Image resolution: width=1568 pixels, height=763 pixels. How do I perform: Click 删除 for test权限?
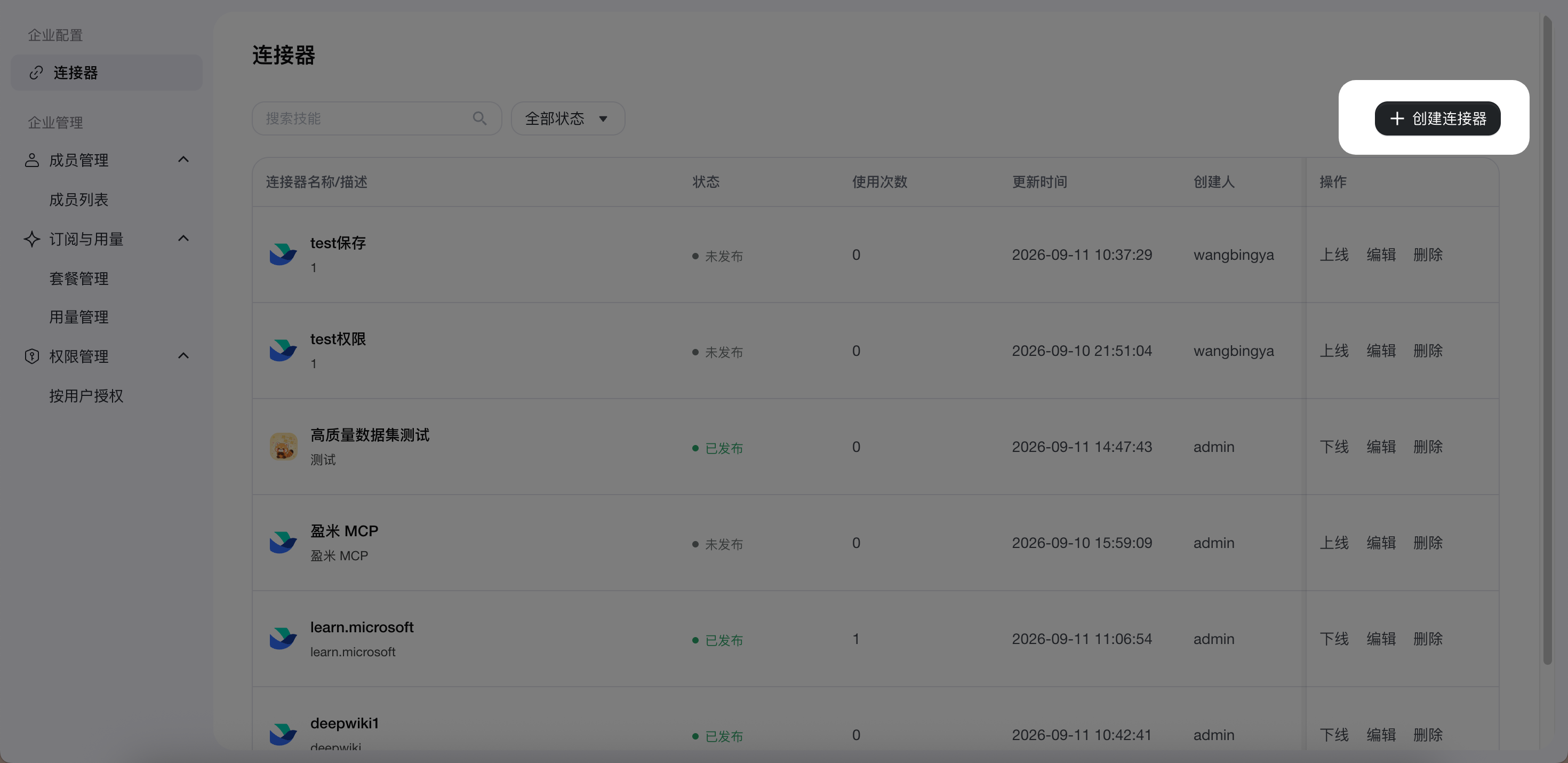pos(1427,351)
